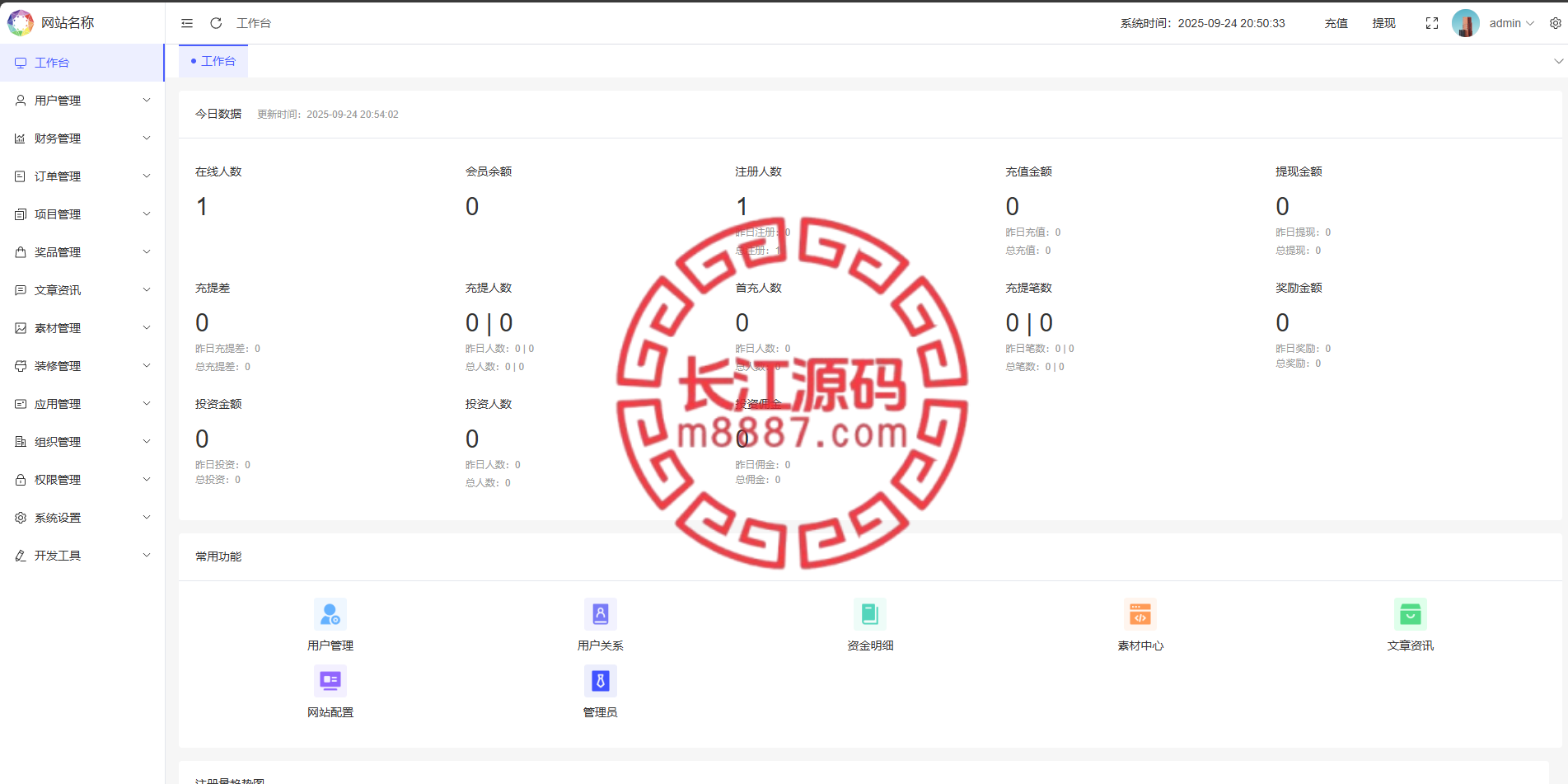Screen dimensions: 1568x784
Task: Click the 奖品管理 bag icon in sidebar
Action: click(21, 252)
